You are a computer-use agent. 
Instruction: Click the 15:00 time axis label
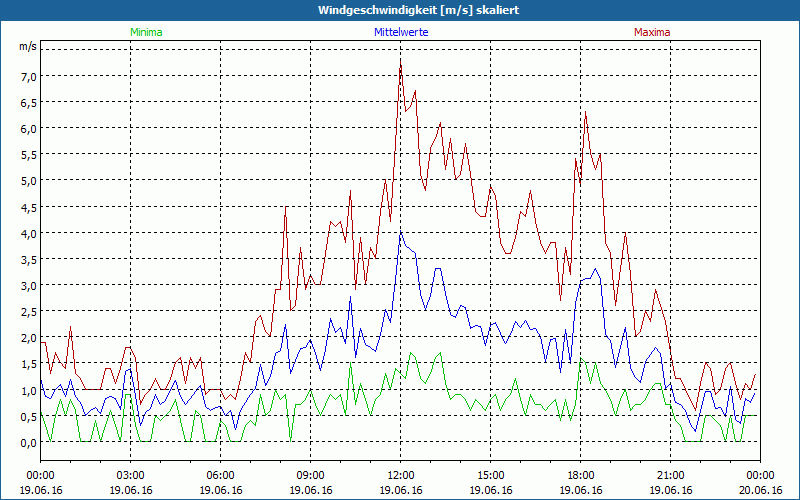[x=490, y=476]
